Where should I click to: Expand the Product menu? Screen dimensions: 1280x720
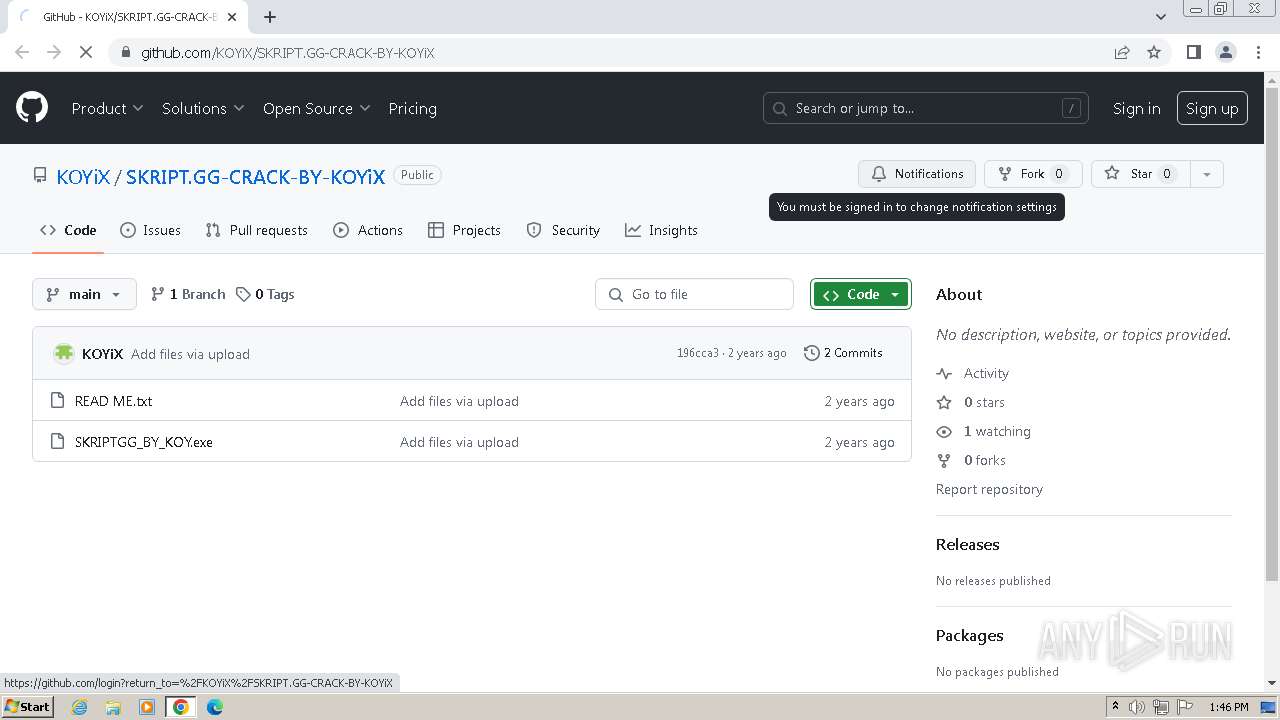(x=107, y=108)
